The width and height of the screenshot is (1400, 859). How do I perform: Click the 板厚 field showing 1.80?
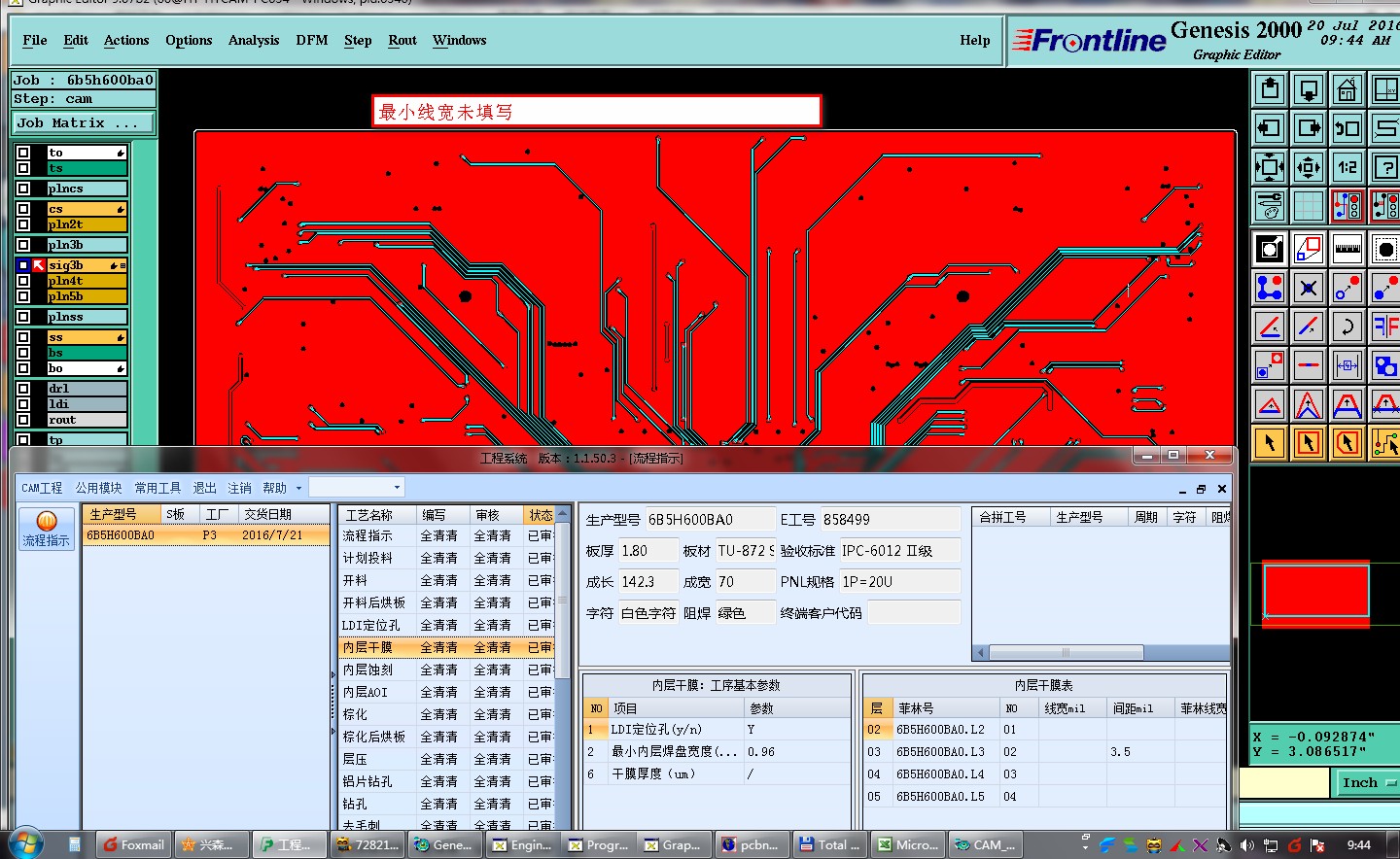point(647,551)
